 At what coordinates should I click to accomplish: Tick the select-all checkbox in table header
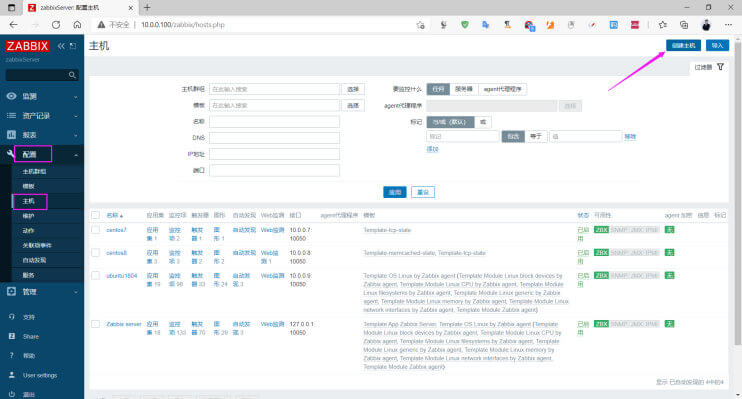(x=96, y=215)
